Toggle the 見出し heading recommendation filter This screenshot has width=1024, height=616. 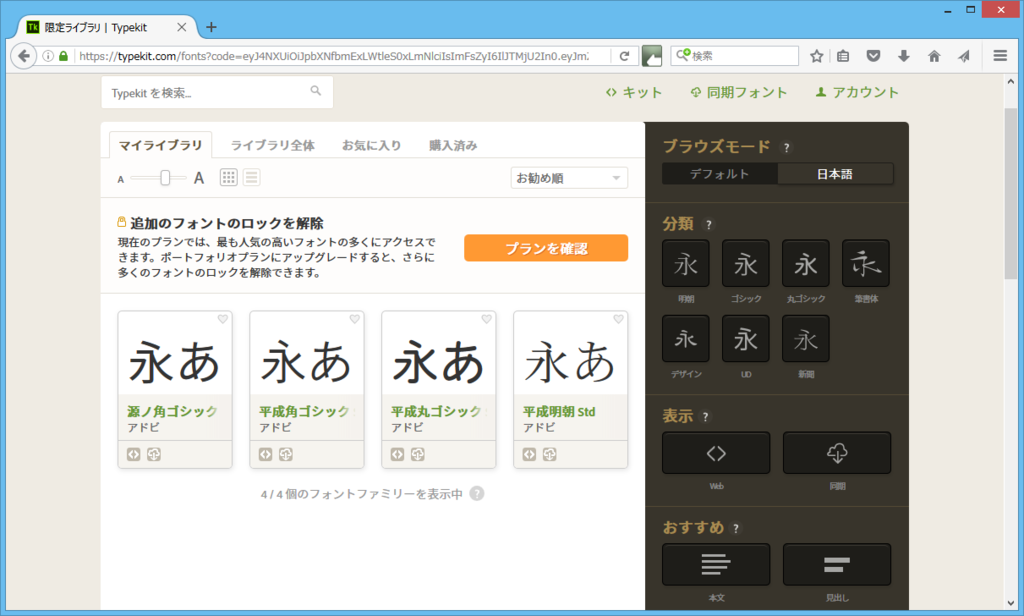tap(837, 564)
